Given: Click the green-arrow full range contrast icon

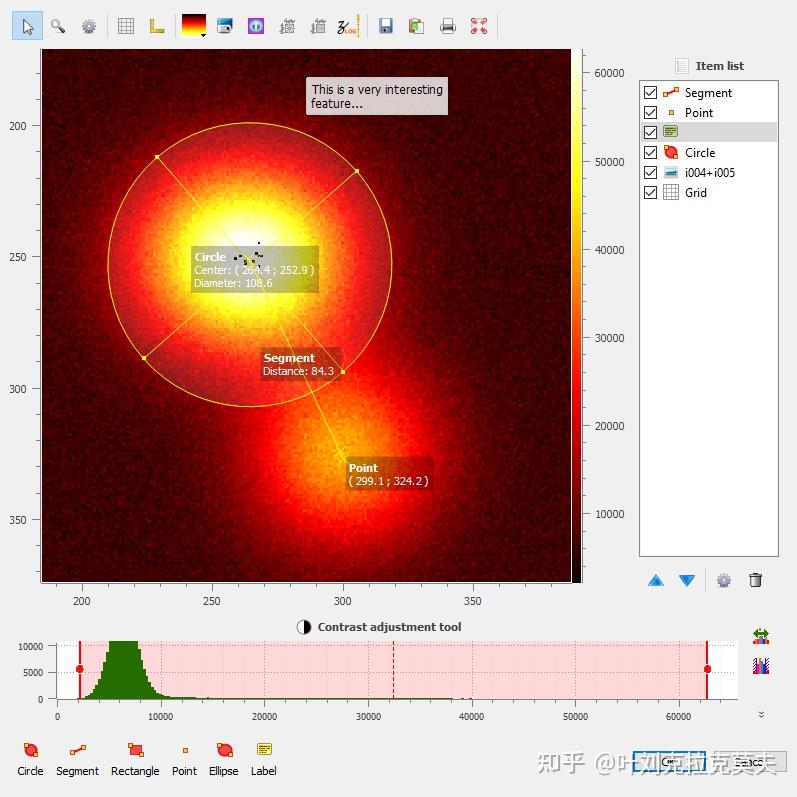Looking at the screenshot, I should [x=760, y=636].
